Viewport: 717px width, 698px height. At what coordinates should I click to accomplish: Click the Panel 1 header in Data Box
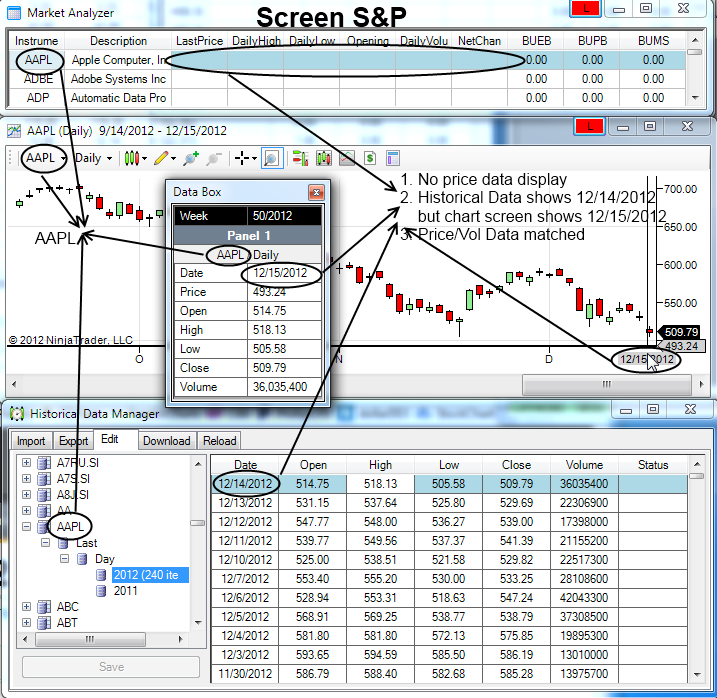[248, 236]
